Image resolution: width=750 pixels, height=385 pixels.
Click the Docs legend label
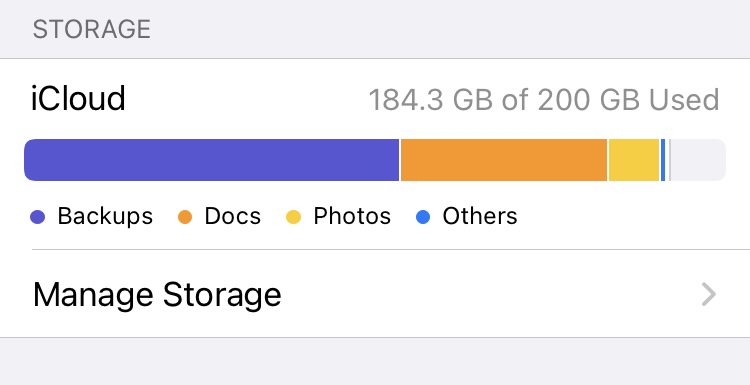(x=232, y=216)
